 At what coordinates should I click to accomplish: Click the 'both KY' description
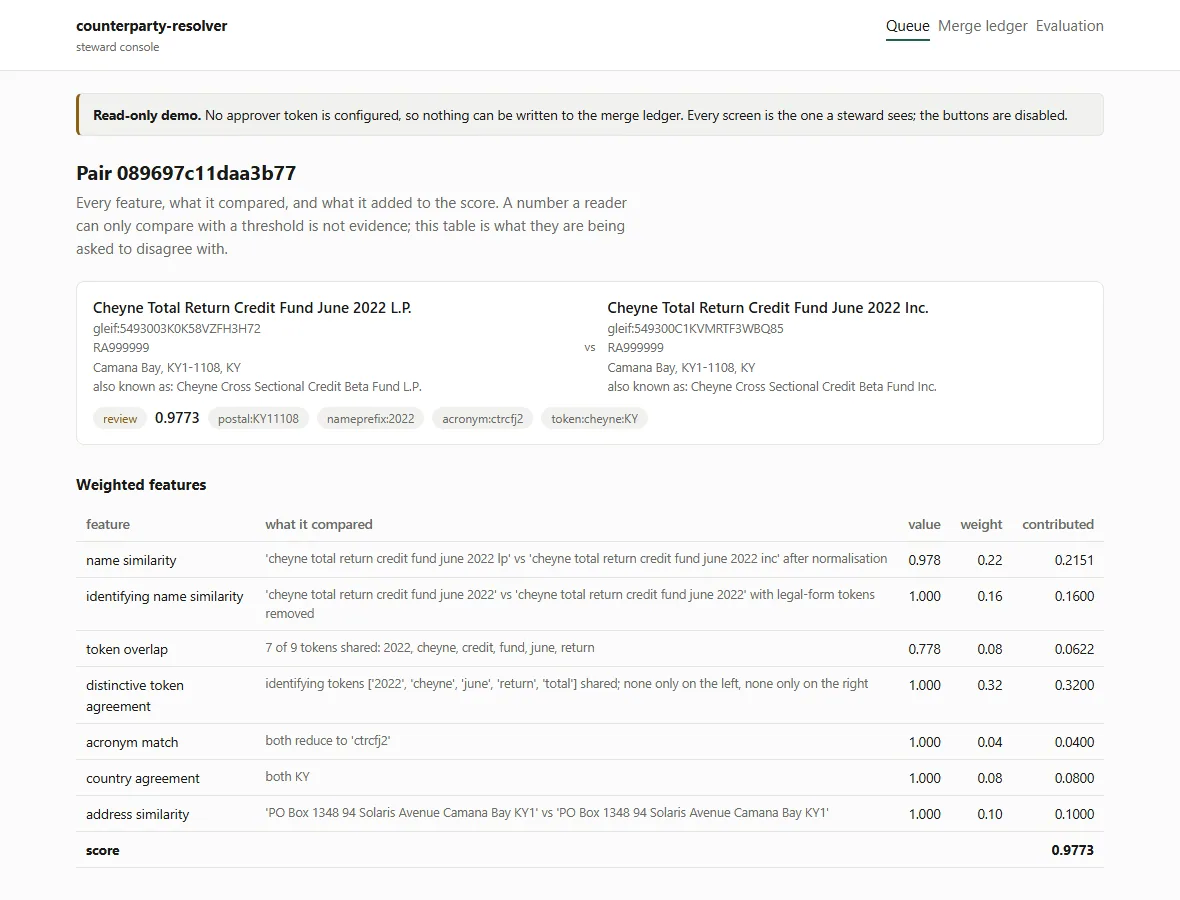(x=287, y=777)
